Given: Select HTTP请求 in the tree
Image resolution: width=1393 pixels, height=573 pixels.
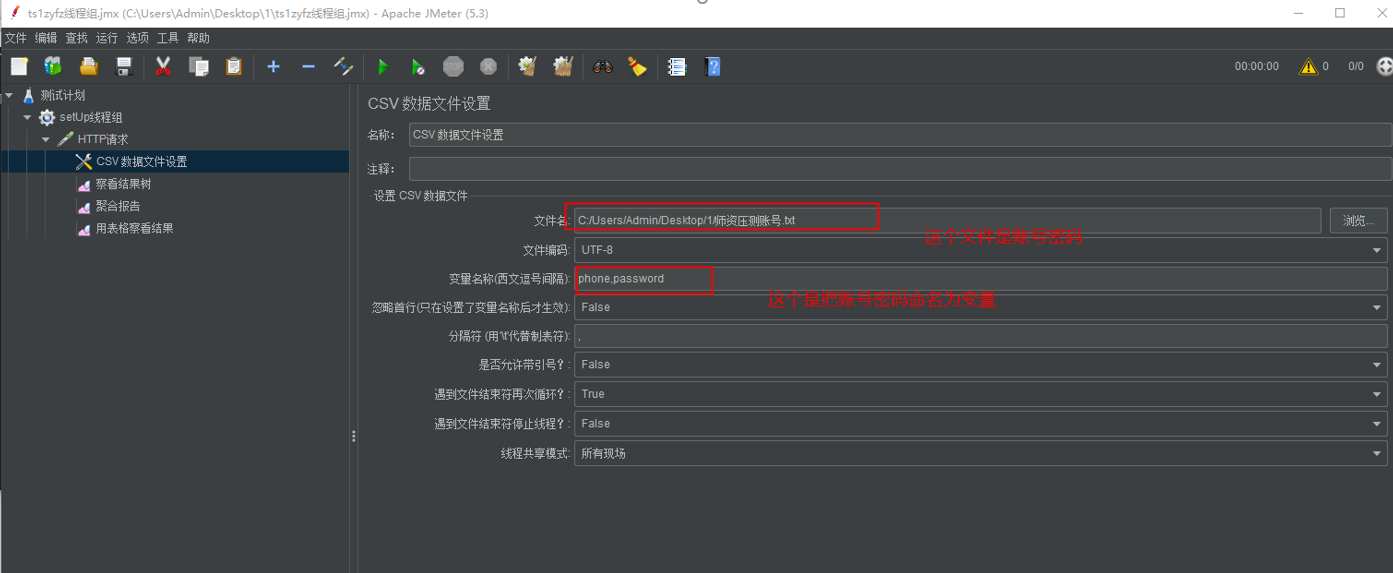Looking at the screenshot, I should pos(103,139).
